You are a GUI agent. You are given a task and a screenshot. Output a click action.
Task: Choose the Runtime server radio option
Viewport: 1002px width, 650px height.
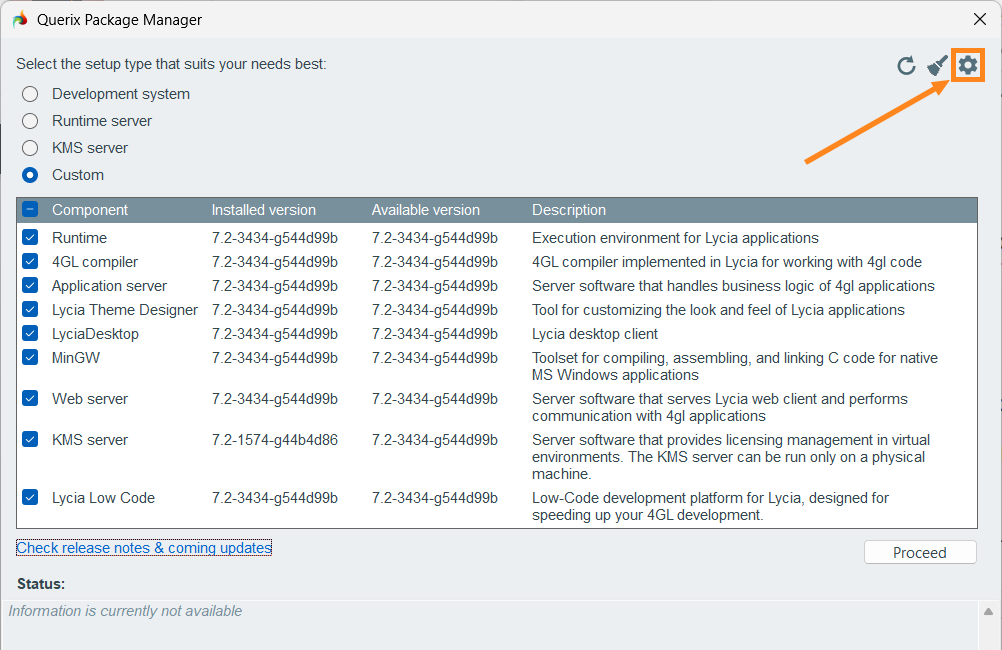(x=31, y=121)
